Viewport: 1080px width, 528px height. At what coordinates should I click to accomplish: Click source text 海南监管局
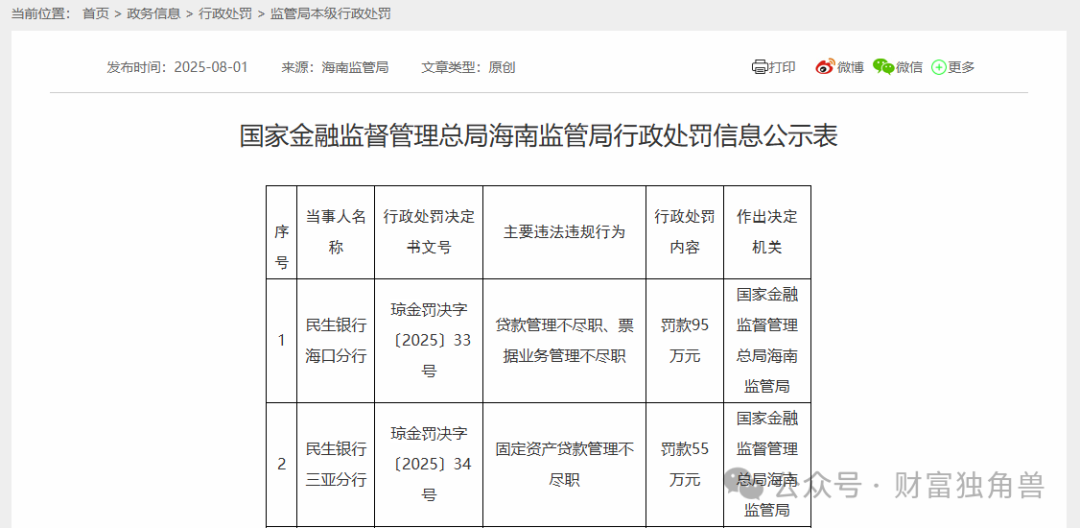pyautogui.click(x=355, y=67)
